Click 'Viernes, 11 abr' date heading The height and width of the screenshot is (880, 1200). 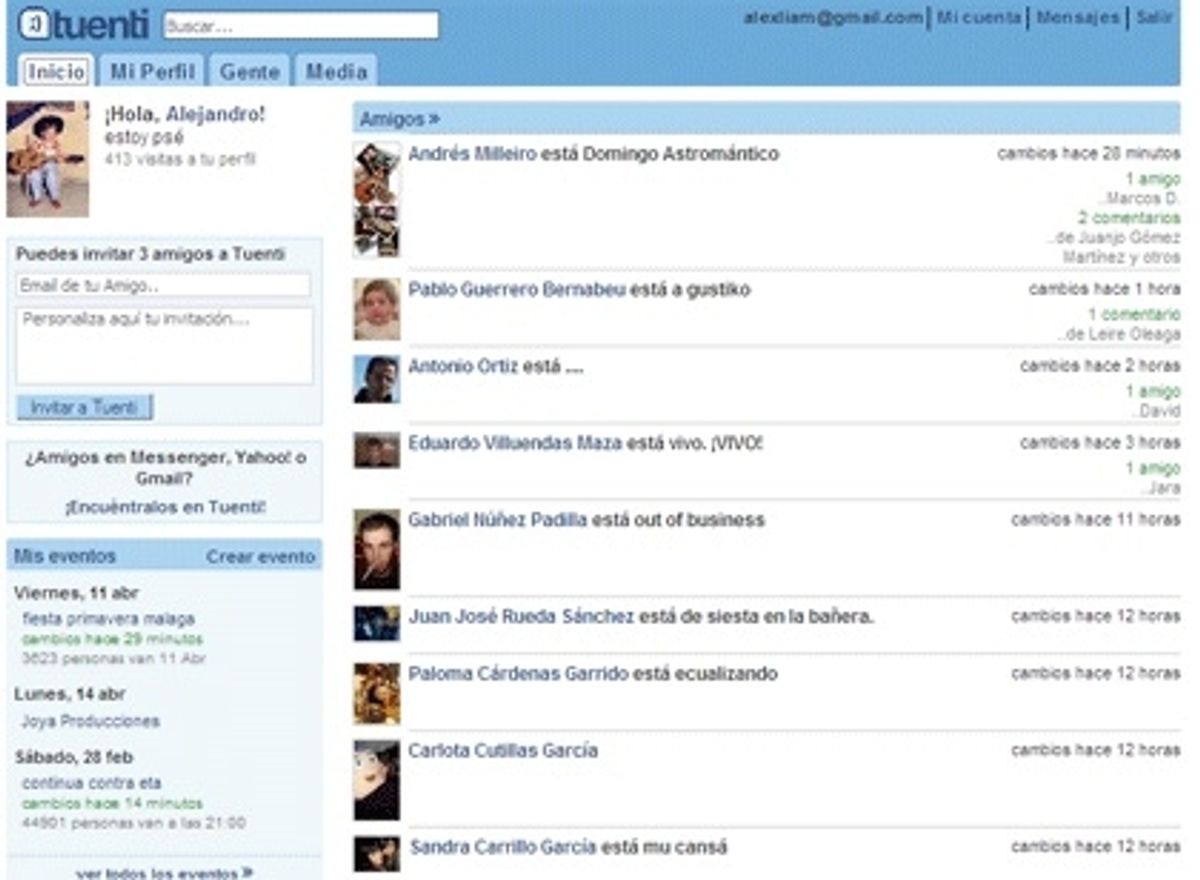click(x=76, y=593)
